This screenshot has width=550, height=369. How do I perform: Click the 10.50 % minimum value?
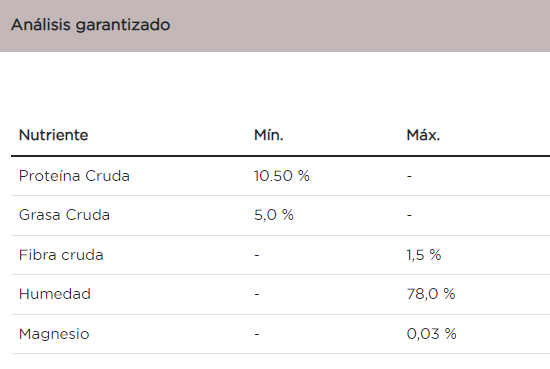(x=282, y=176)
